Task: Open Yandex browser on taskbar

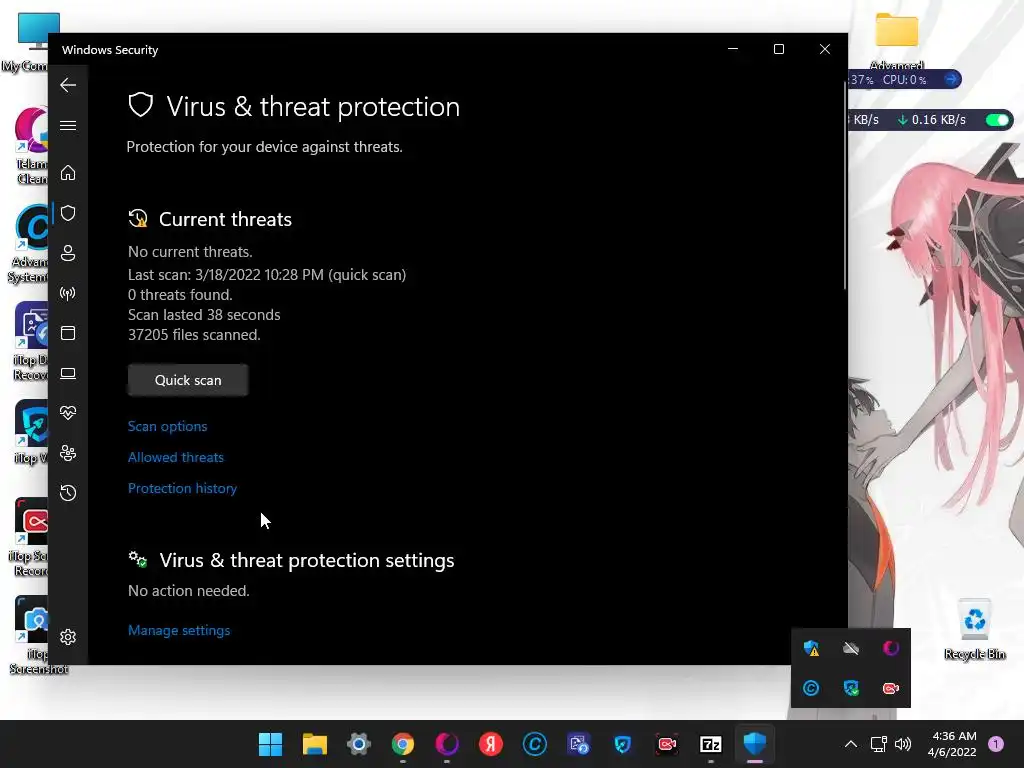Action: [x=490, y=744]
